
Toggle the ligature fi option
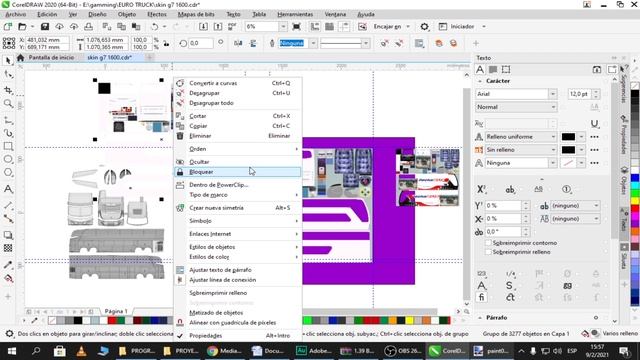(481, 297)
